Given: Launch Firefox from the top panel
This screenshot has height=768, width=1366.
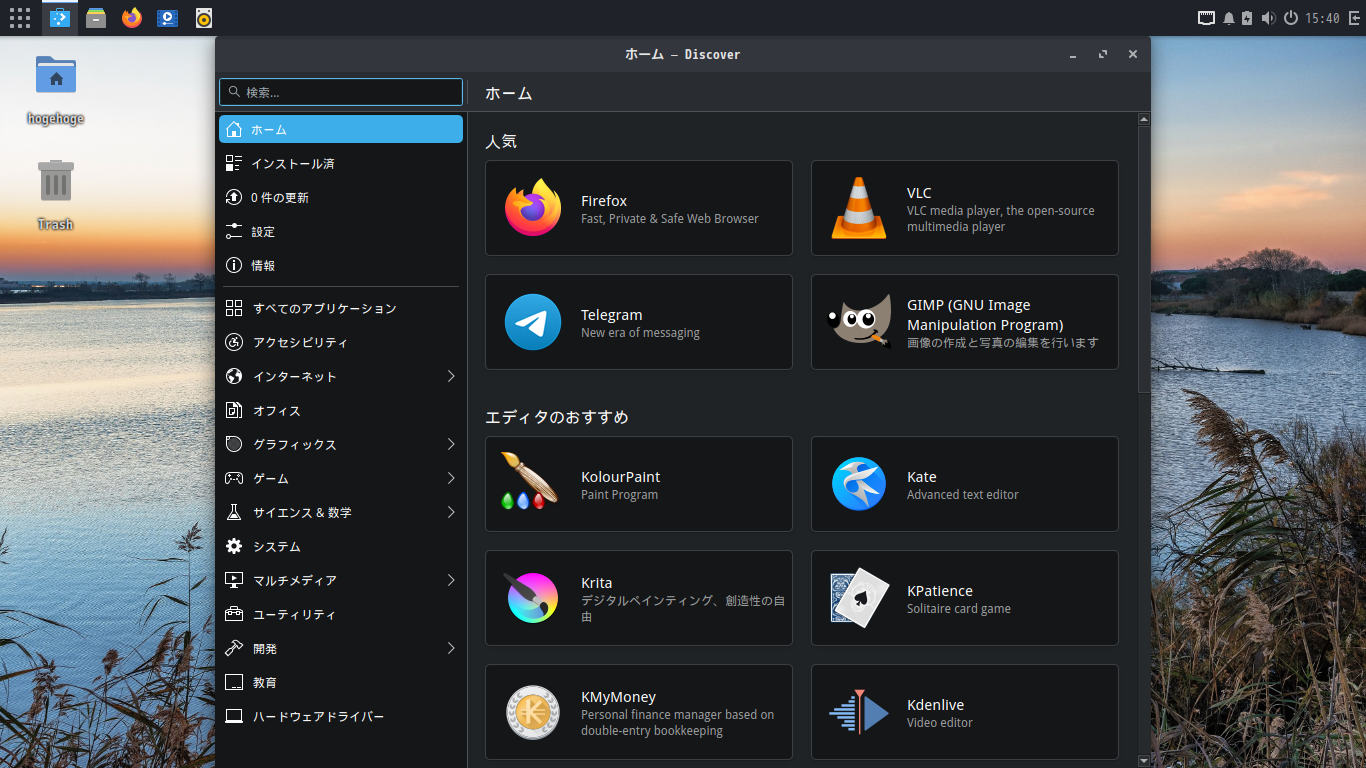Looking at the screenshot, I should pyautogui.click(x=132, y=18).
